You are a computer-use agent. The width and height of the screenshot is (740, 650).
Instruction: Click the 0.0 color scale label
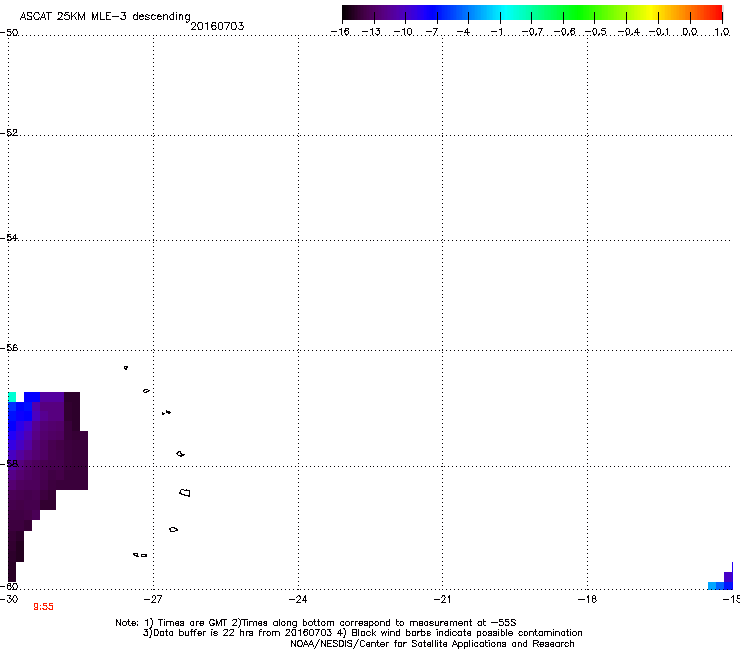tap(690, 32)
